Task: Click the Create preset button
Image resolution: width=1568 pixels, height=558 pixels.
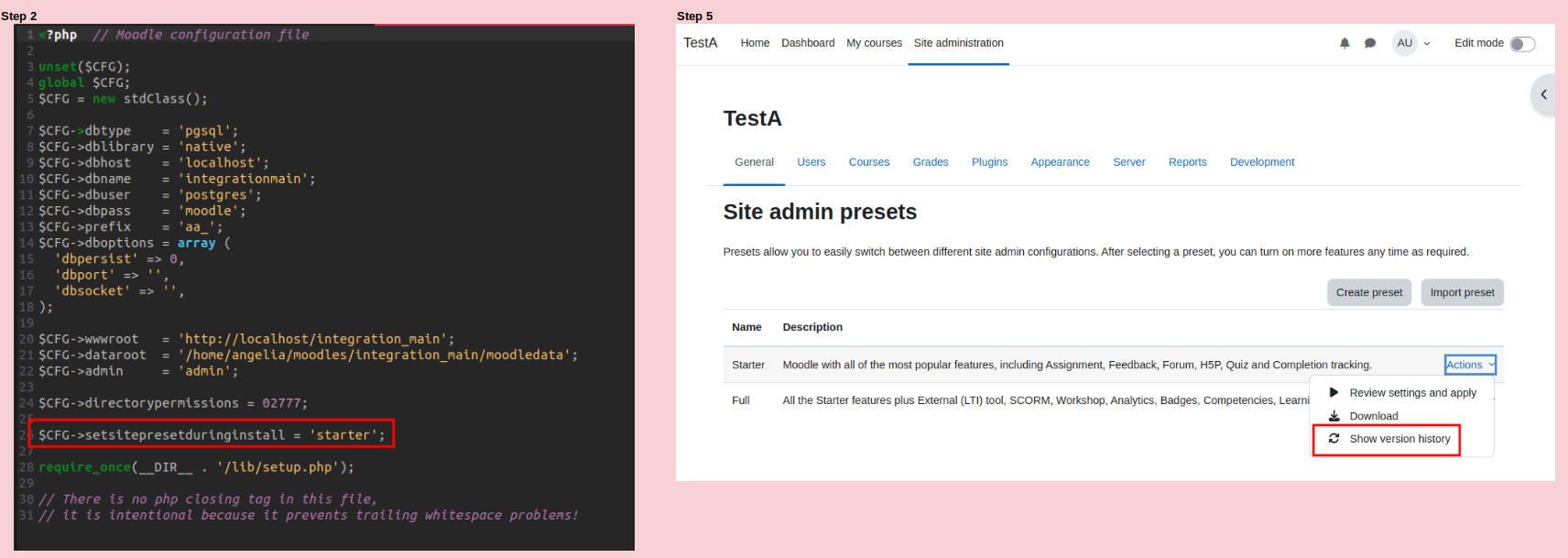Action: click(1368, 292)
